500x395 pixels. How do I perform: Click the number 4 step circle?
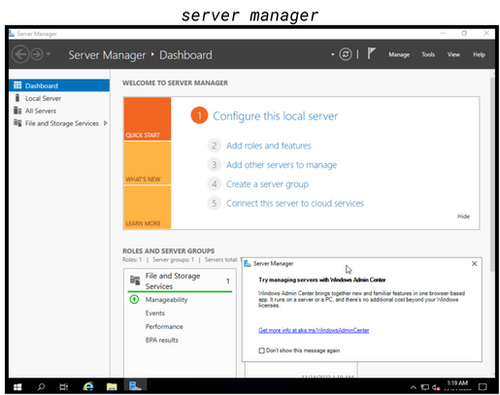[214, 184]
